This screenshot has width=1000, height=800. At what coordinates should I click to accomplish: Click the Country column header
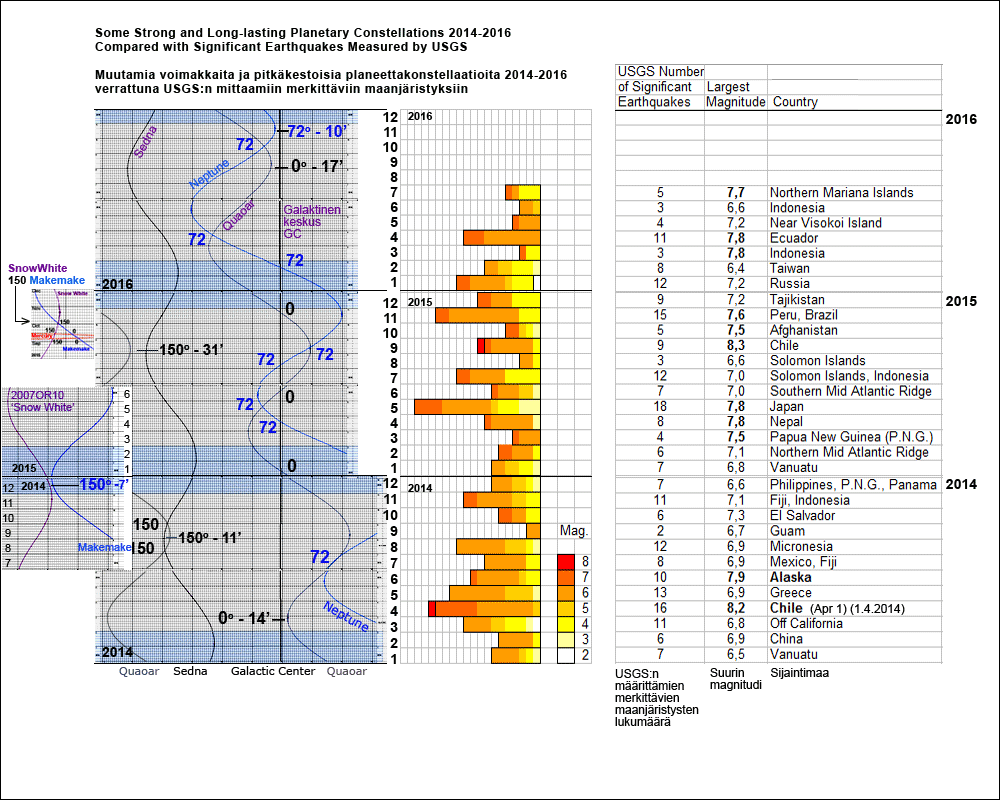(x=794, y=101)
